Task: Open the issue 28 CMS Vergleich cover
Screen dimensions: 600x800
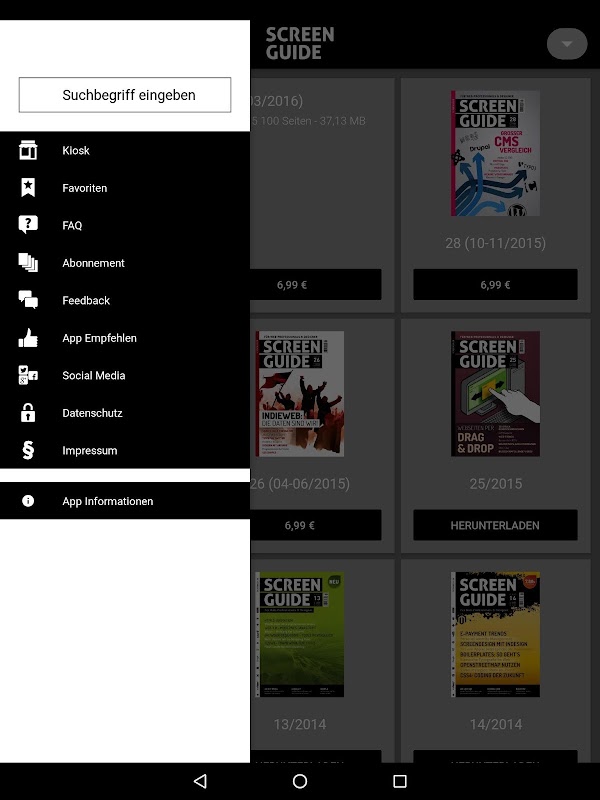Action: pos(495,153)
